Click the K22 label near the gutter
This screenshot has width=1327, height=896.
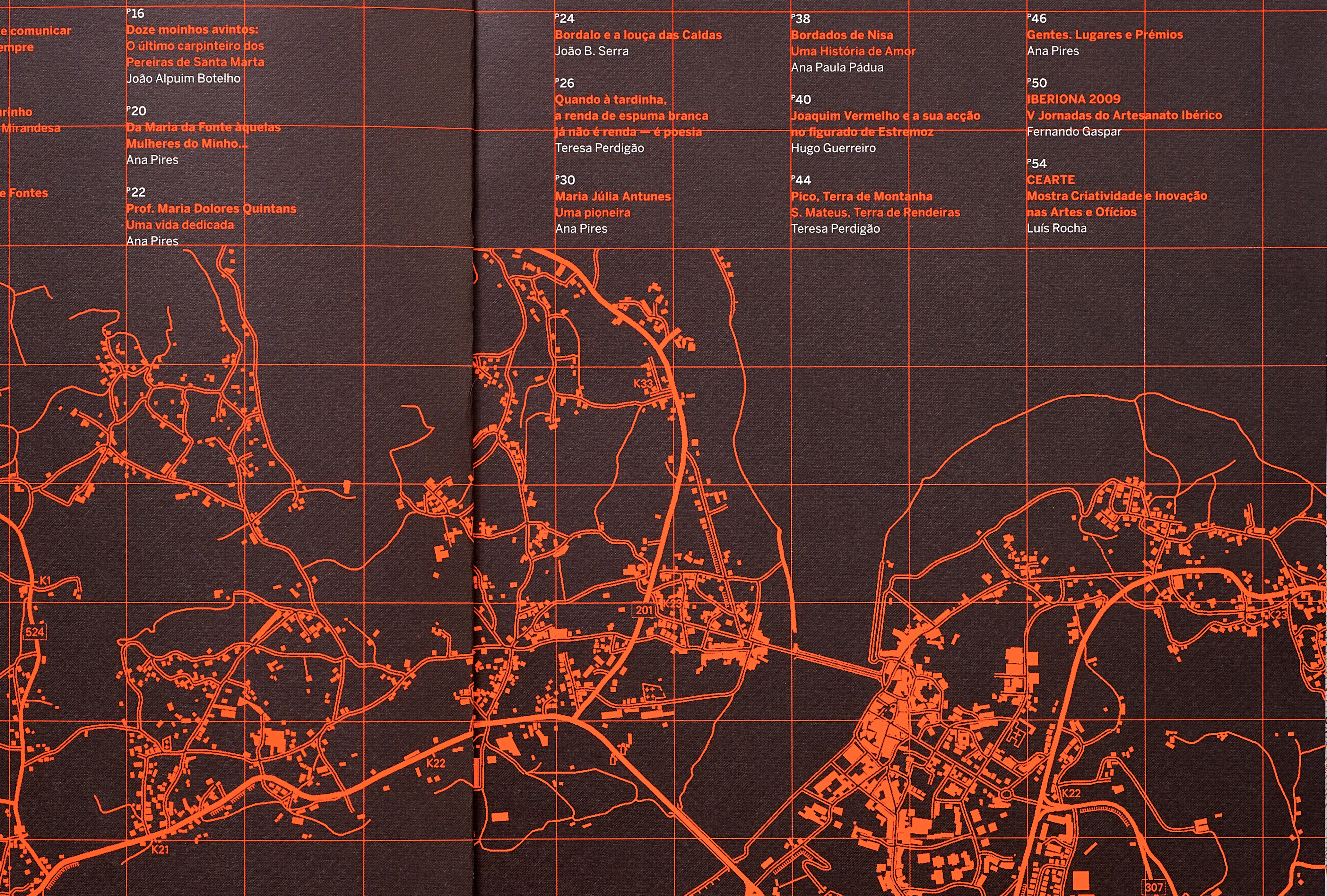[436, 763]
